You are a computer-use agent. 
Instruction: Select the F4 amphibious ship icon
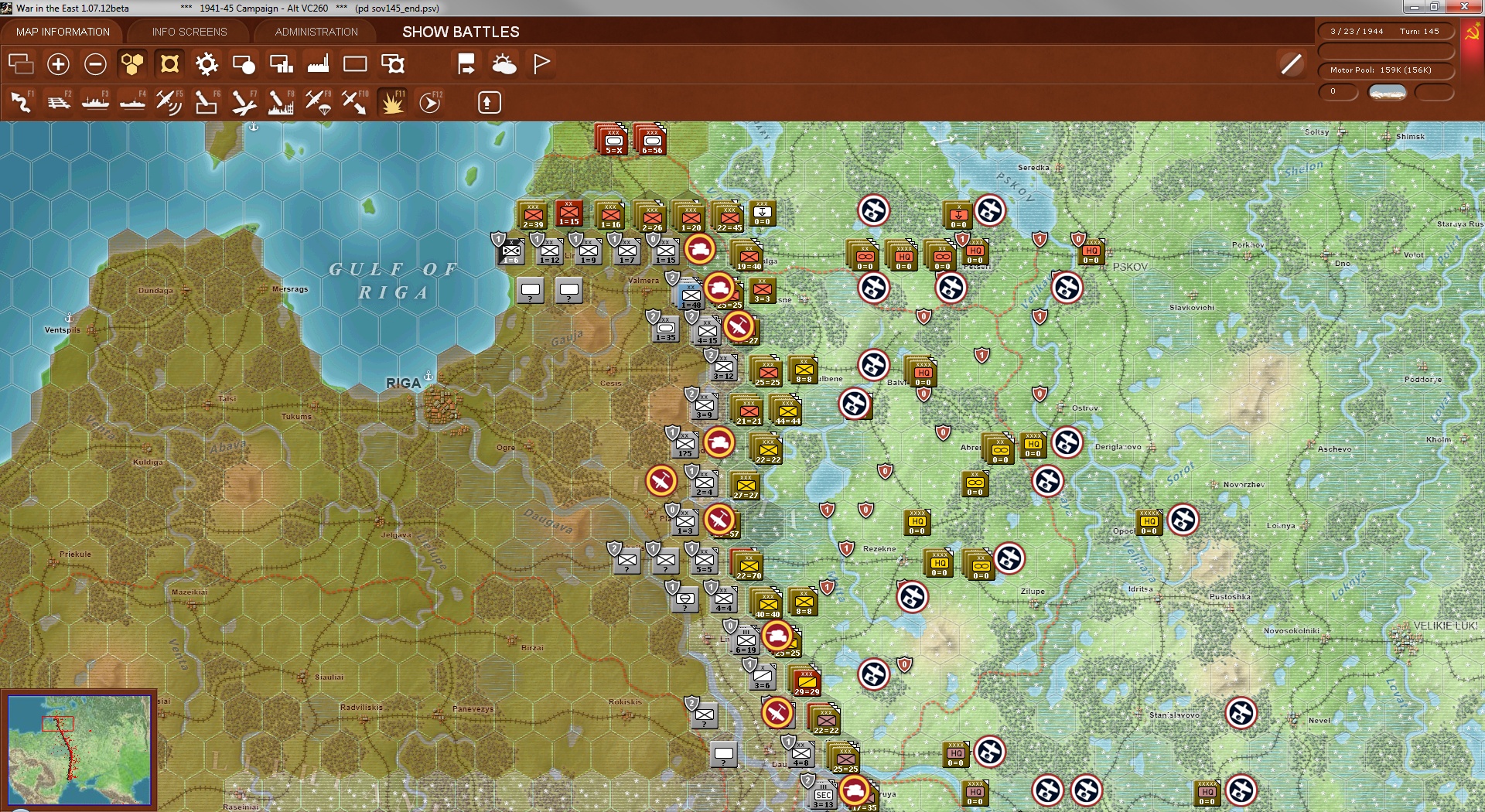tap(133, 103)
